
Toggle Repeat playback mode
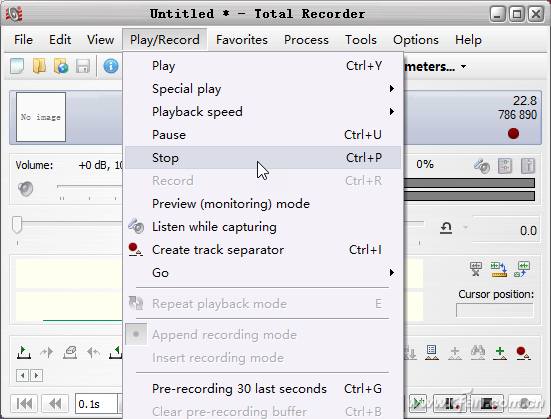tap(263, 304)
